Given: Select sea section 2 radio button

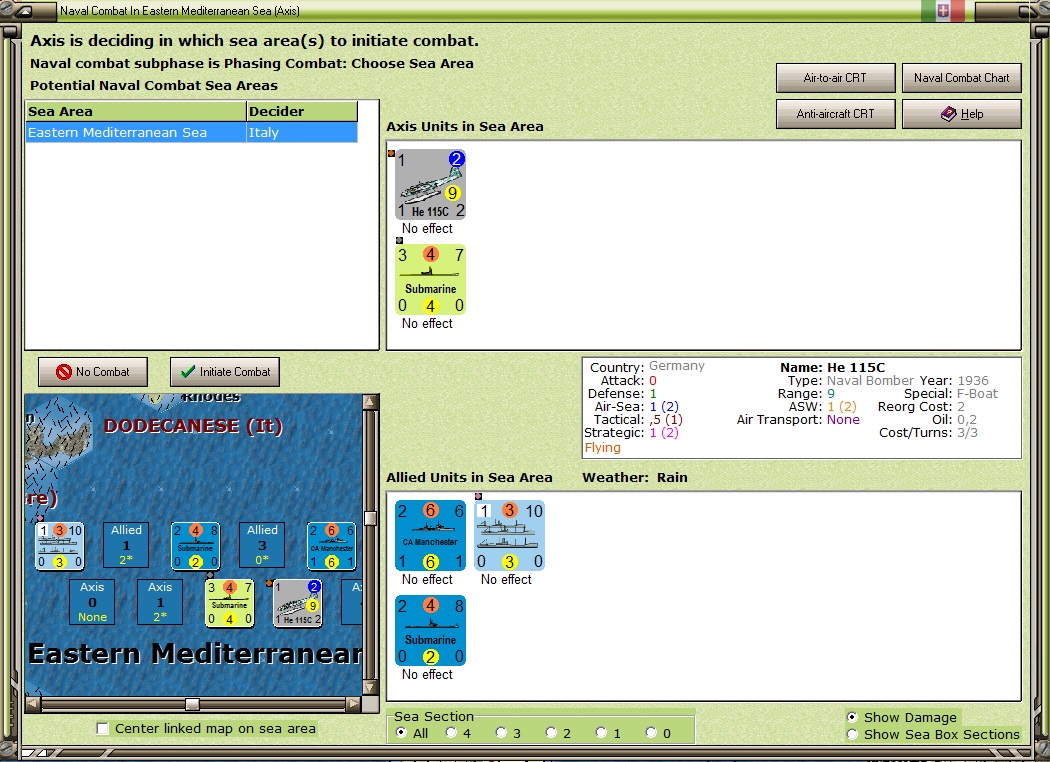Looking at the screenshot, I should click(x=550, y=733).
